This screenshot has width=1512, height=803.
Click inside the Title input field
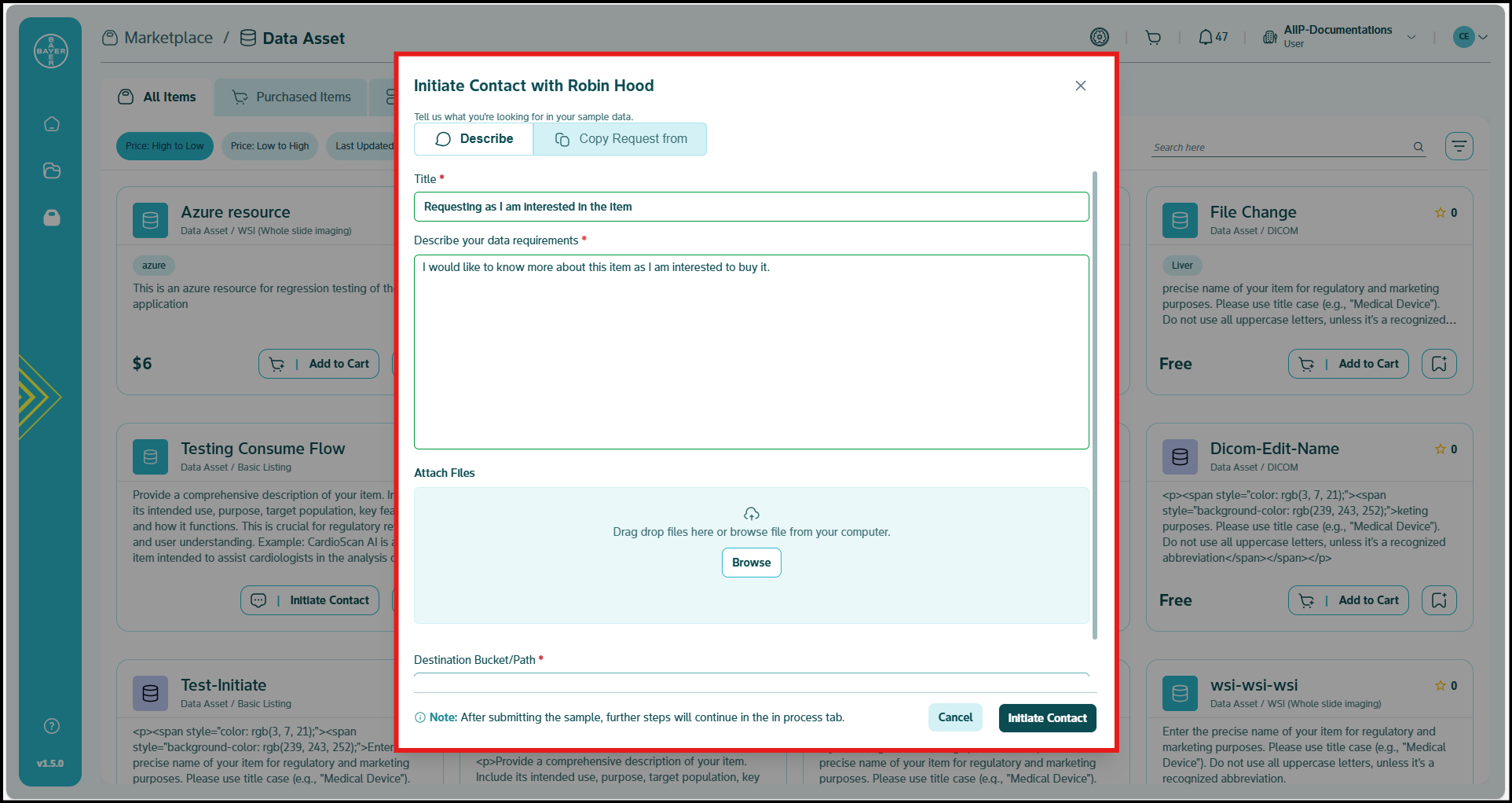751,207
